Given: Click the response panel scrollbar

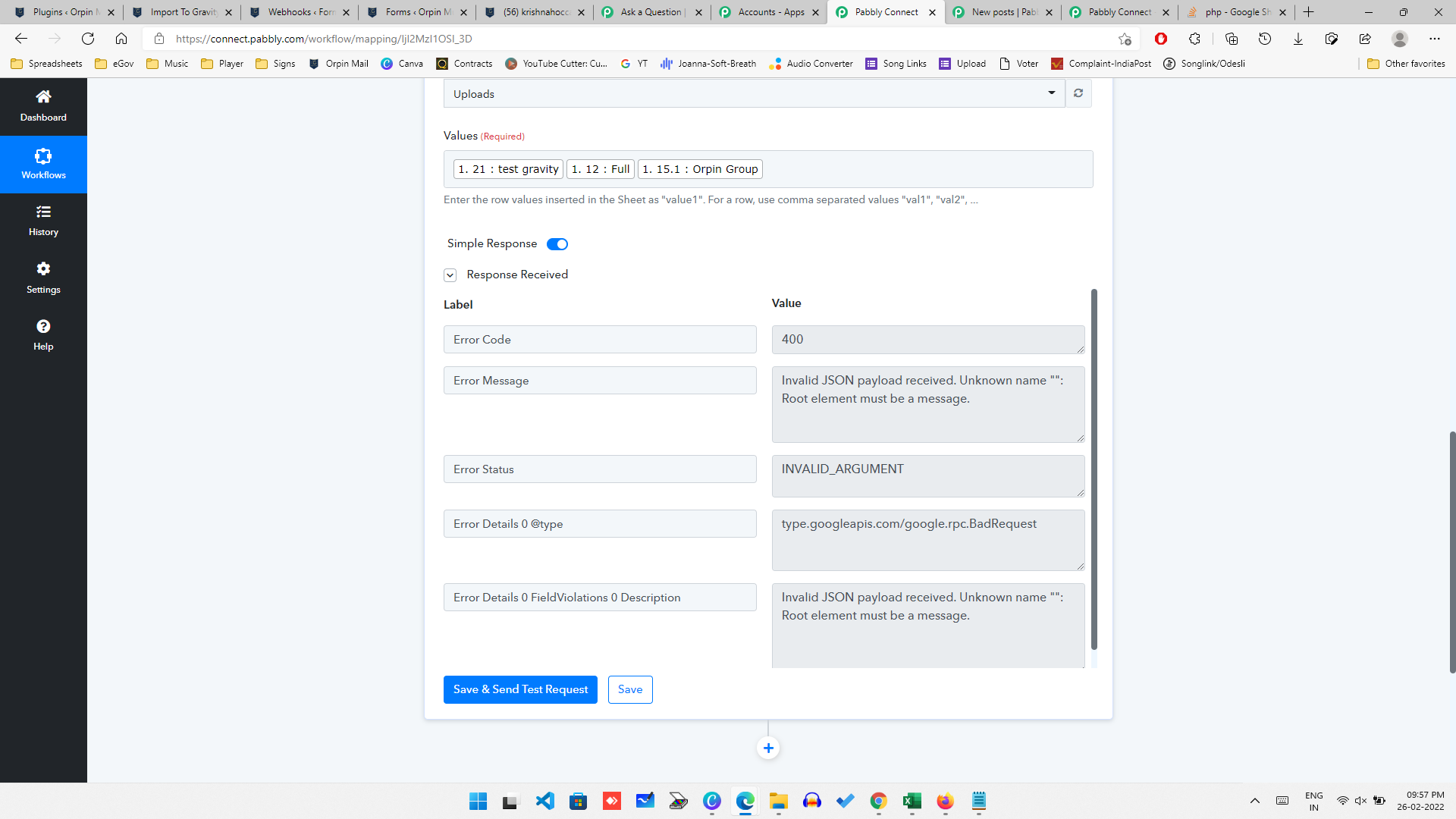Looking at the screenshot, I should [1094, 469].
